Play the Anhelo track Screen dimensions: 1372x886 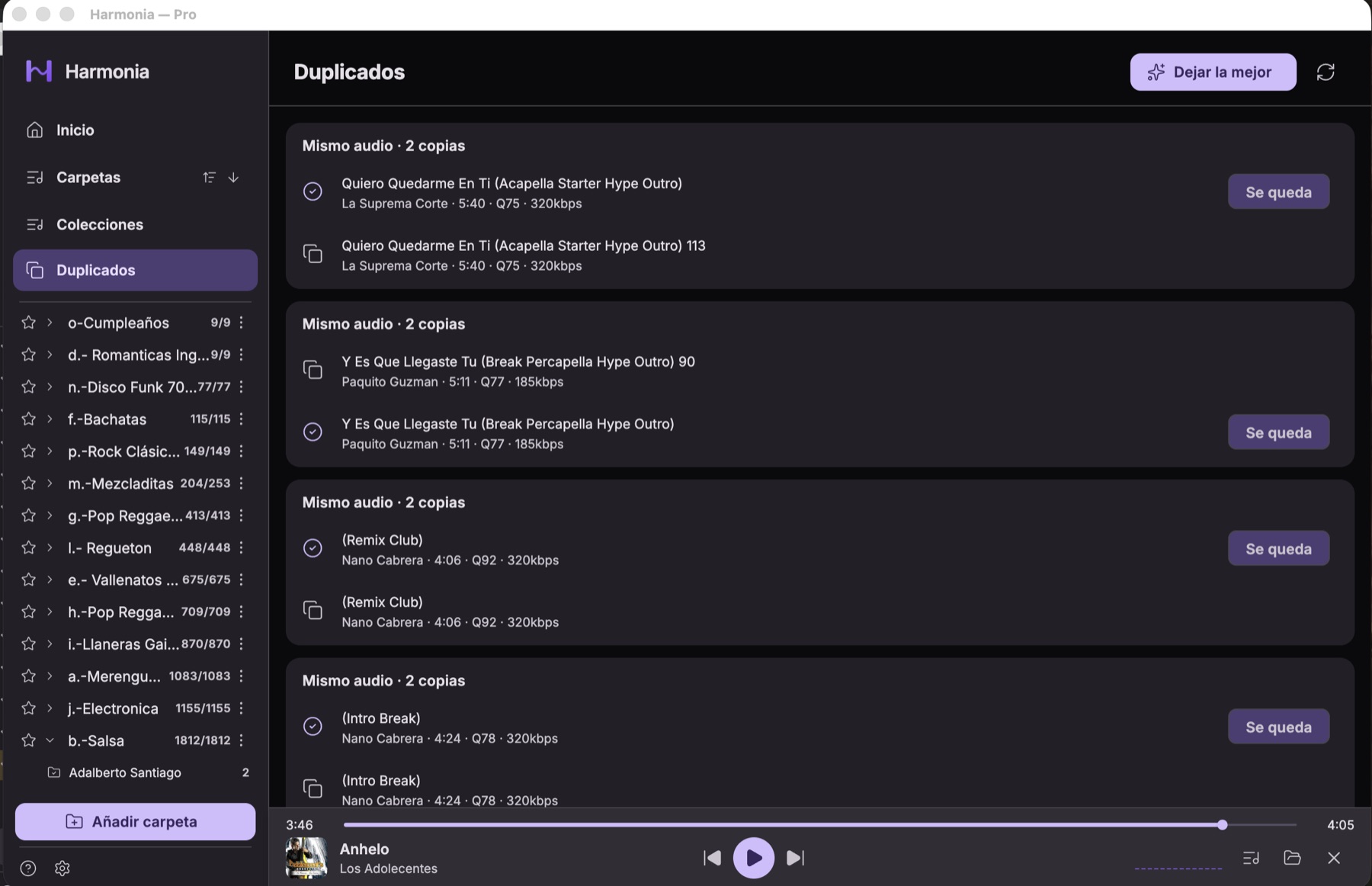point(753,858)
